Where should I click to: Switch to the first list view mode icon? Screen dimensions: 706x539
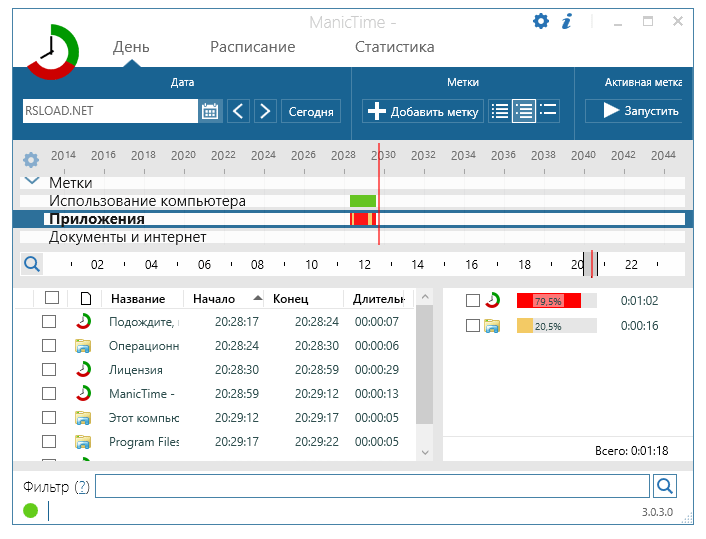click(500, 111)
